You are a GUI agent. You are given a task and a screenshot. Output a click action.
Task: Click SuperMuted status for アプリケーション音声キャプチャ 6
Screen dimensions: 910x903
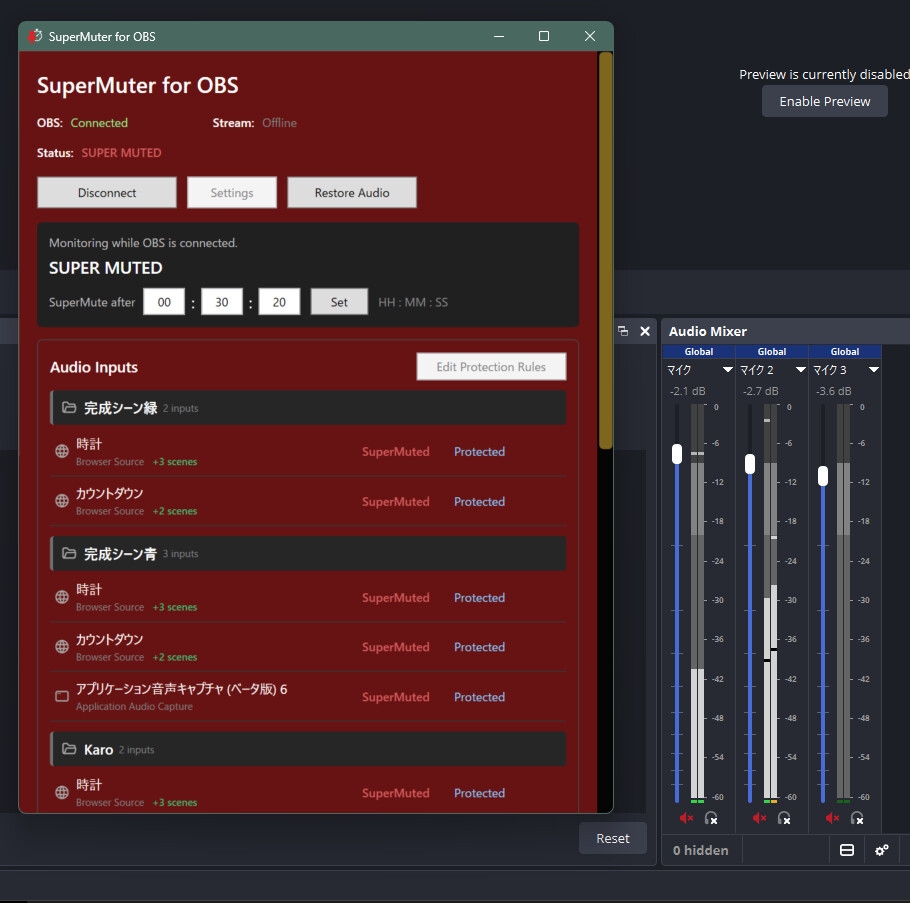tap(396, 697)
